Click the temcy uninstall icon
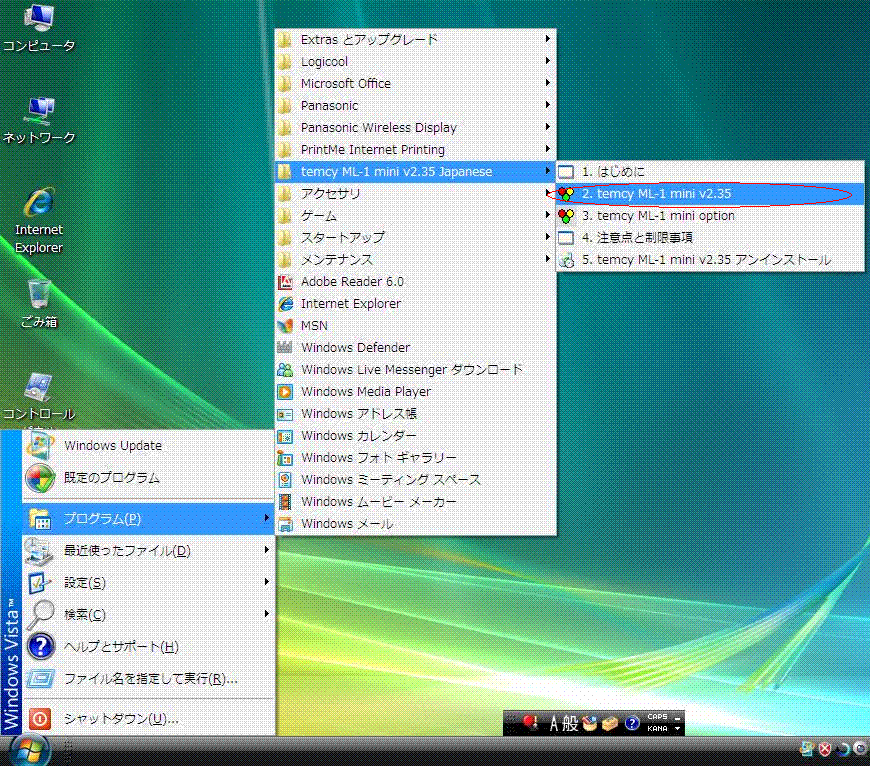Screen dimensions: 870x766 [x=566, y=260]
